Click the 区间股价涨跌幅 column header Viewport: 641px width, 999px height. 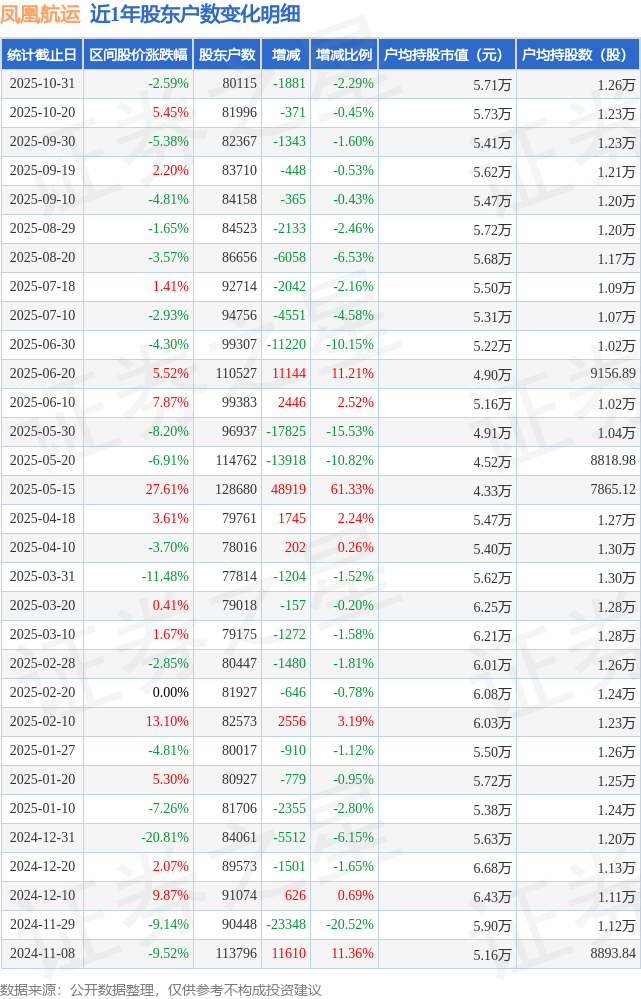[x=138, y=55]
